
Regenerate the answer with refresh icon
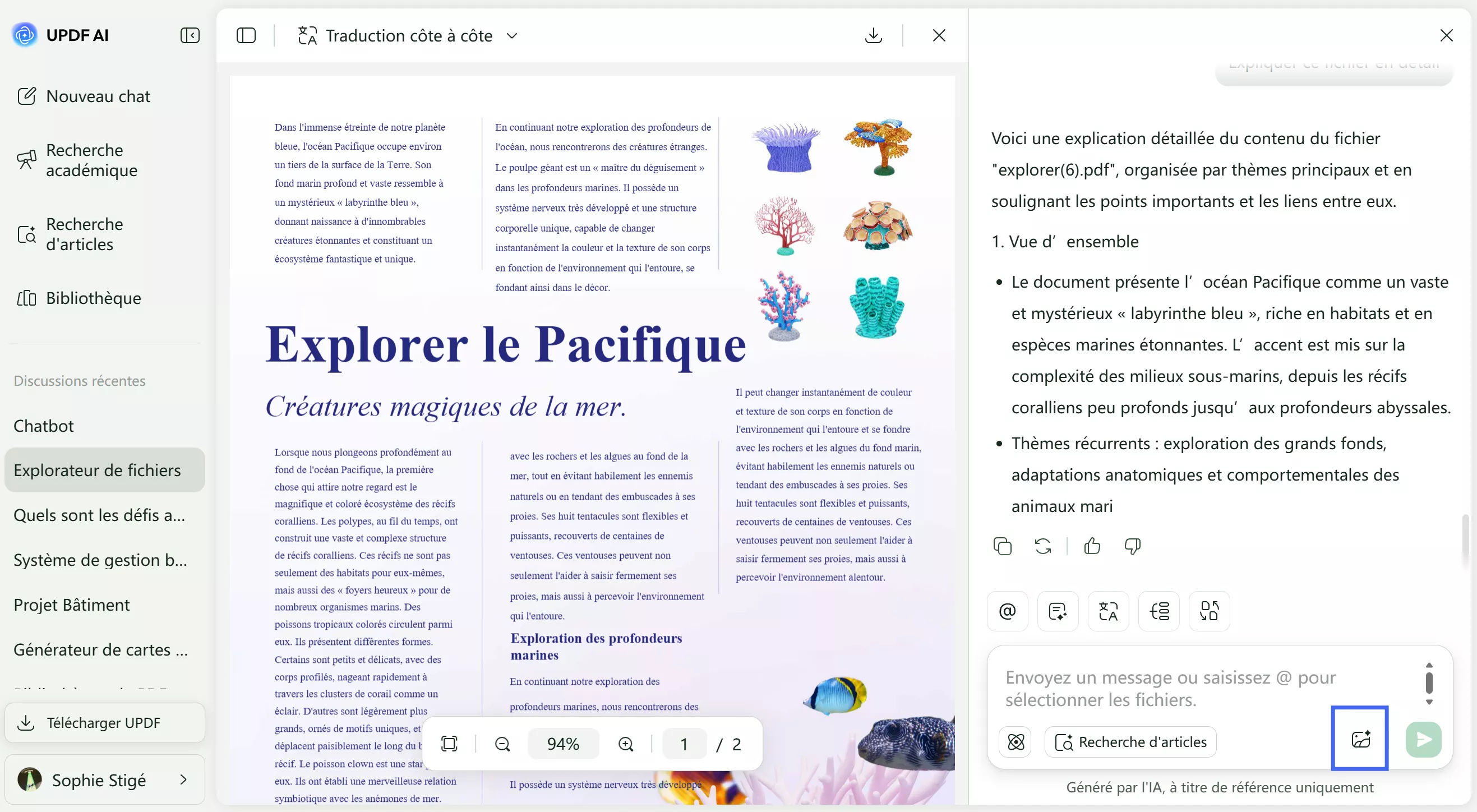click(x=1043, y=546)
